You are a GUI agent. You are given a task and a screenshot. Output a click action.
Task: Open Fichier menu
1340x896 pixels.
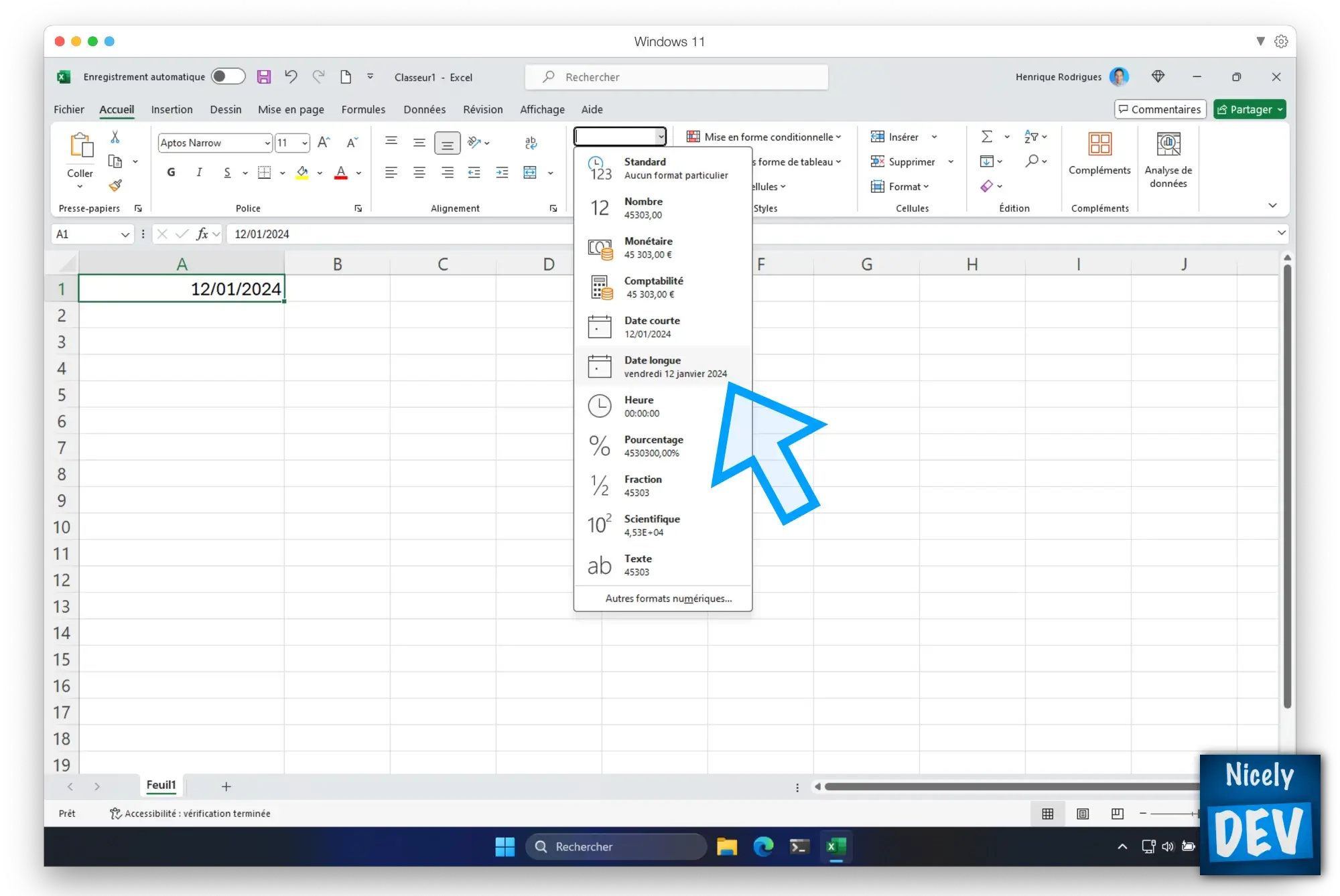(x=69, y=109)
